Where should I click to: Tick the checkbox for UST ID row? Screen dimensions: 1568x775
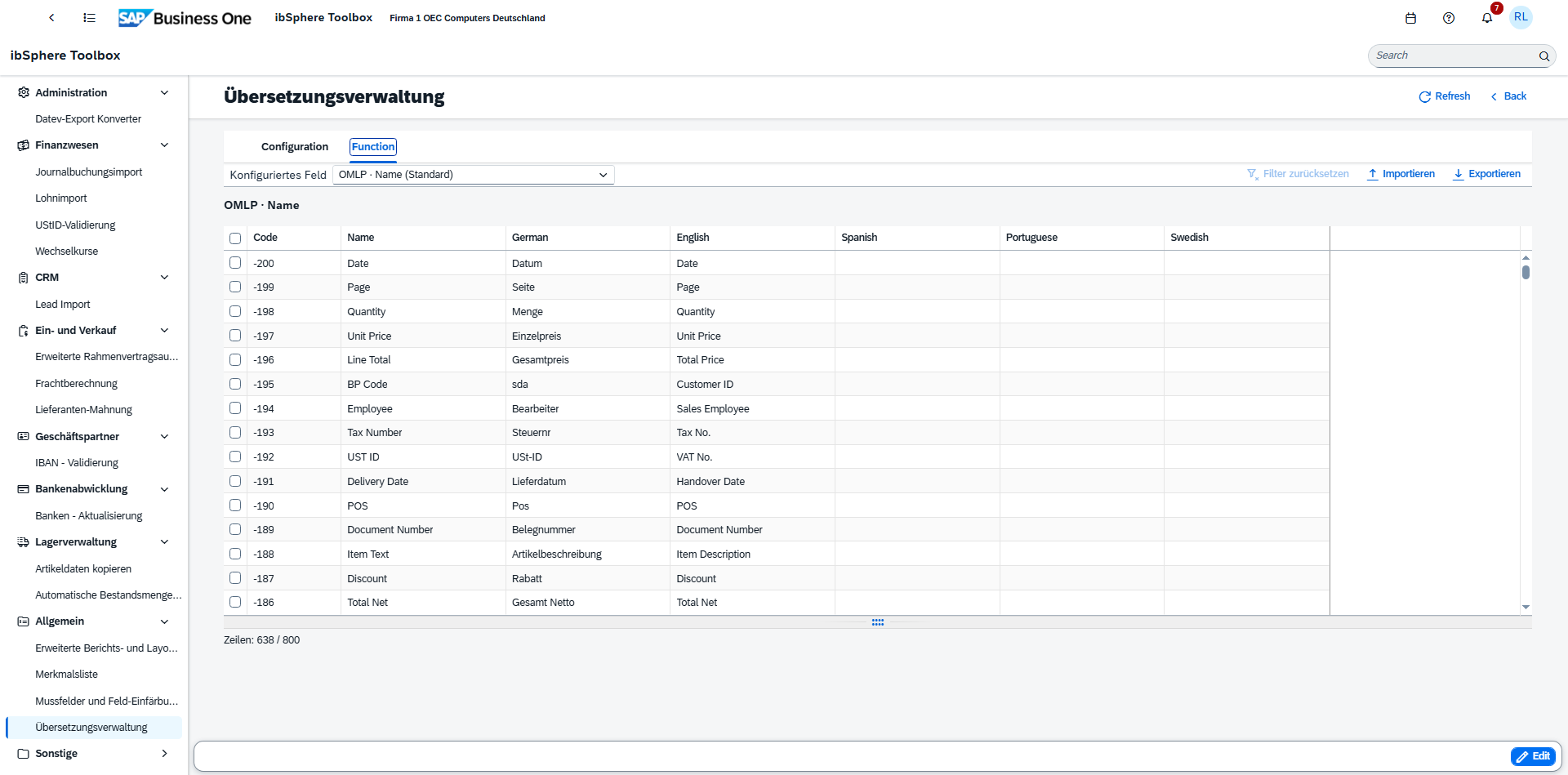(x=235, y=457)
